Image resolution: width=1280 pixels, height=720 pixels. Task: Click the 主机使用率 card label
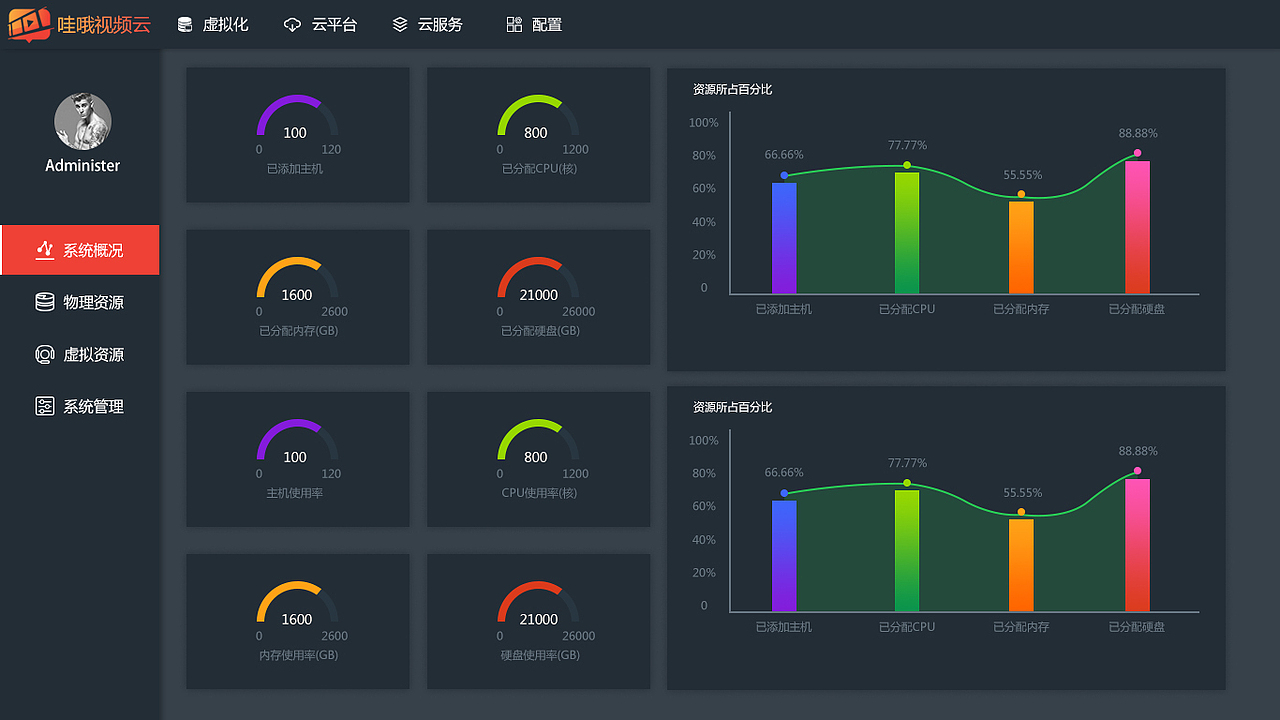(x=295, y=493)
